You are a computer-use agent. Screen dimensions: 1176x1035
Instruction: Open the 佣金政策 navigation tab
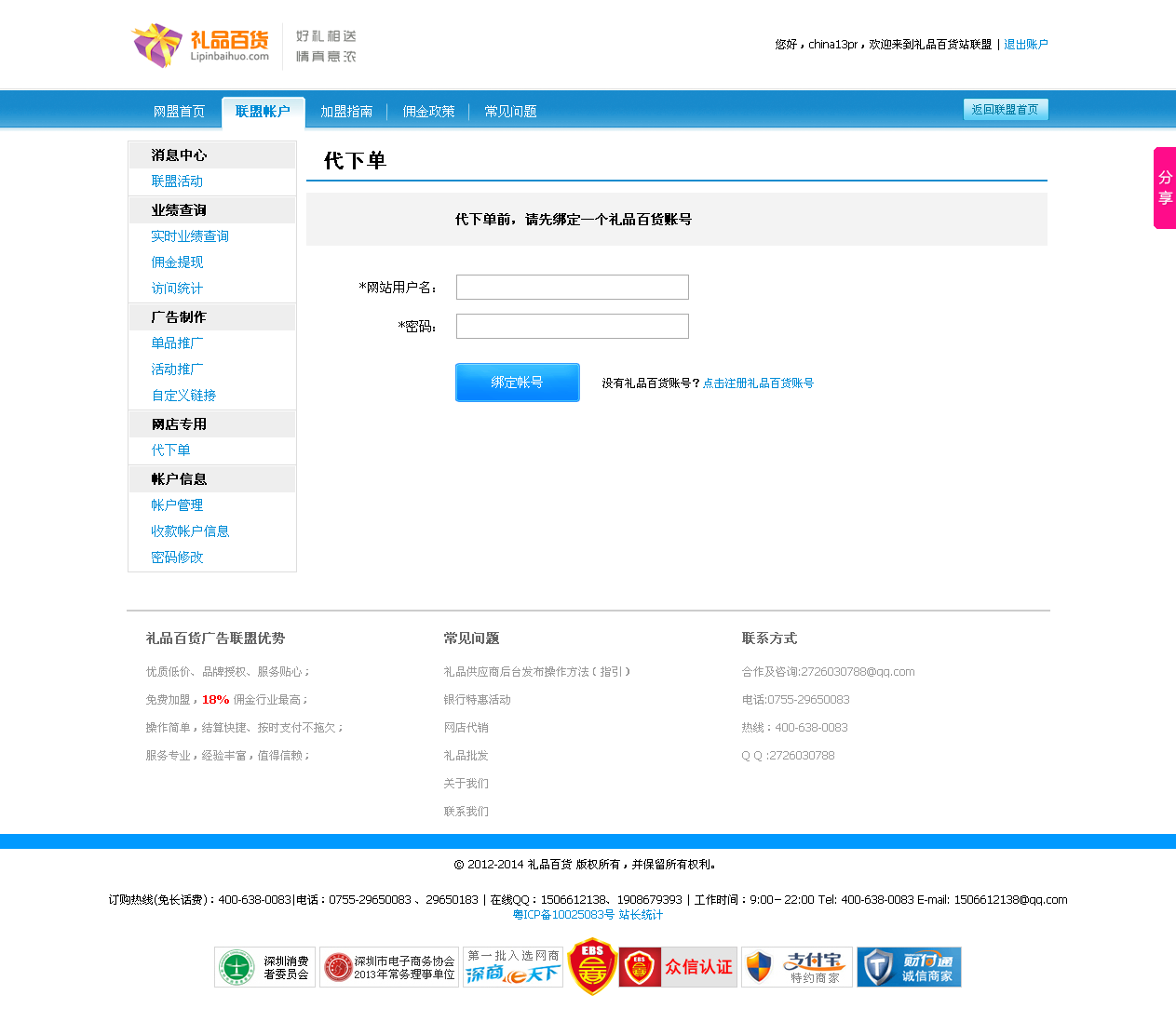[x=428, y=112]
